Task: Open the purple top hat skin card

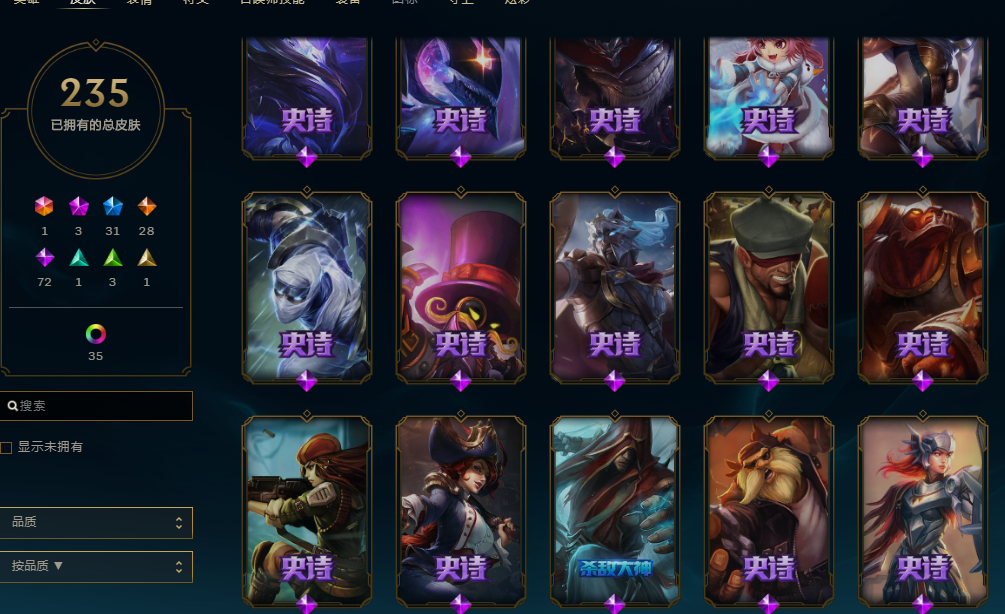Action: point(461,287)
